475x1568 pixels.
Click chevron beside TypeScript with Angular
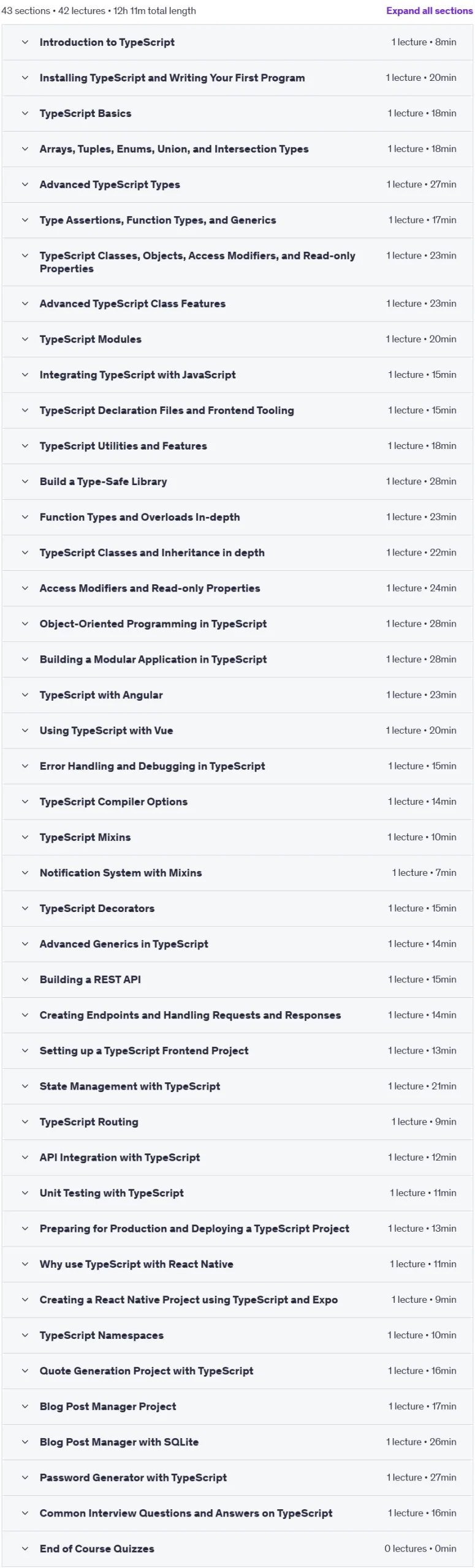click(25, 695)
